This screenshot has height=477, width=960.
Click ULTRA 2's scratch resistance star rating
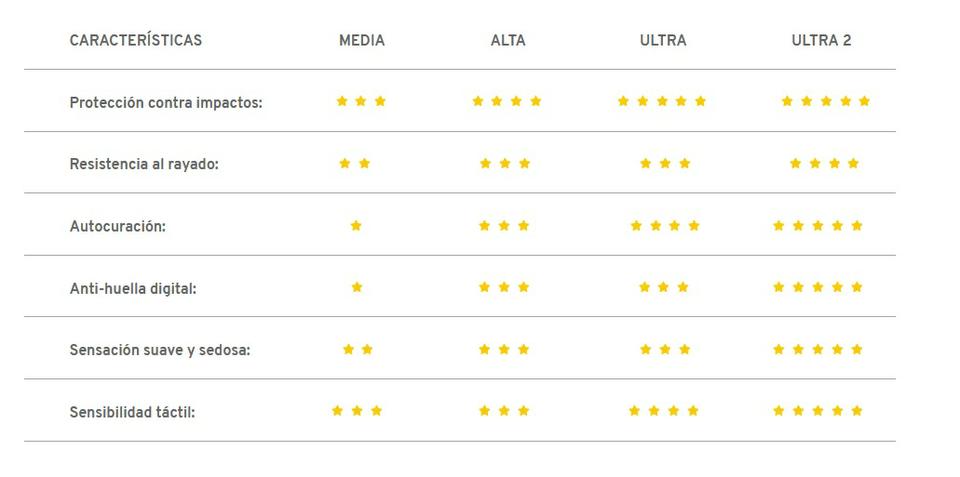[x=824, y=163]
